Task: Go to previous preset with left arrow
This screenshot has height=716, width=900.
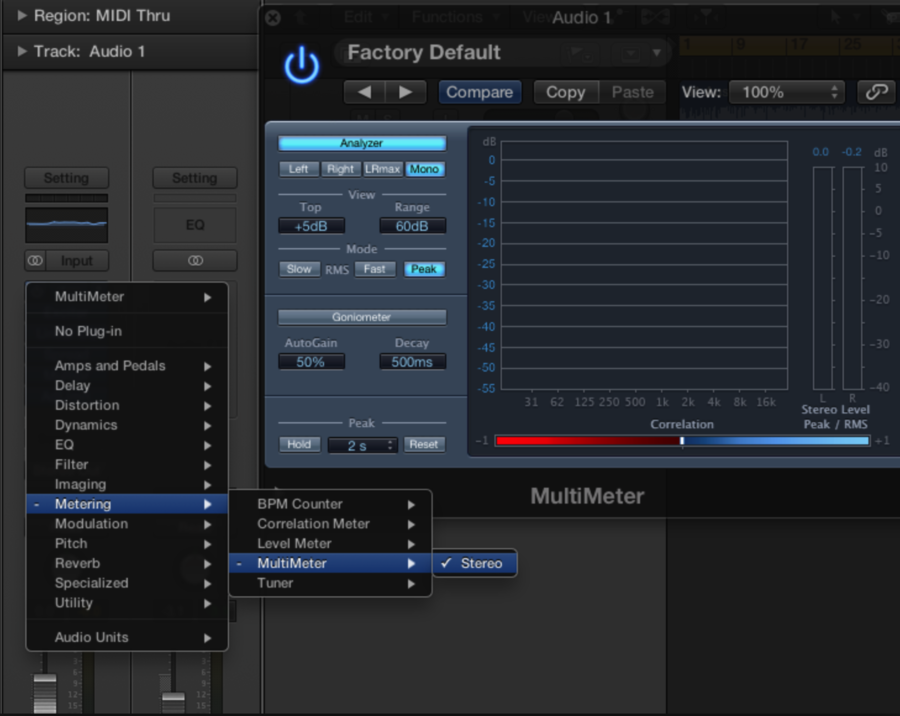Action: coord(364,92)
